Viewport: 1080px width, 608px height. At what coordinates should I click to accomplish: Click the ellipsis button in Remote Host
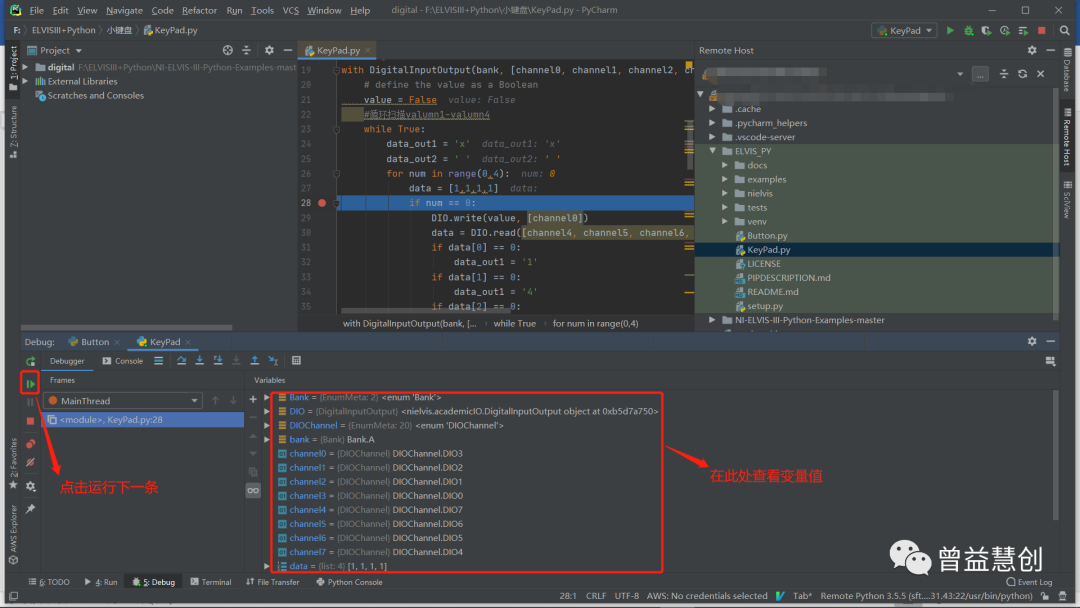[x=980, y=74]
